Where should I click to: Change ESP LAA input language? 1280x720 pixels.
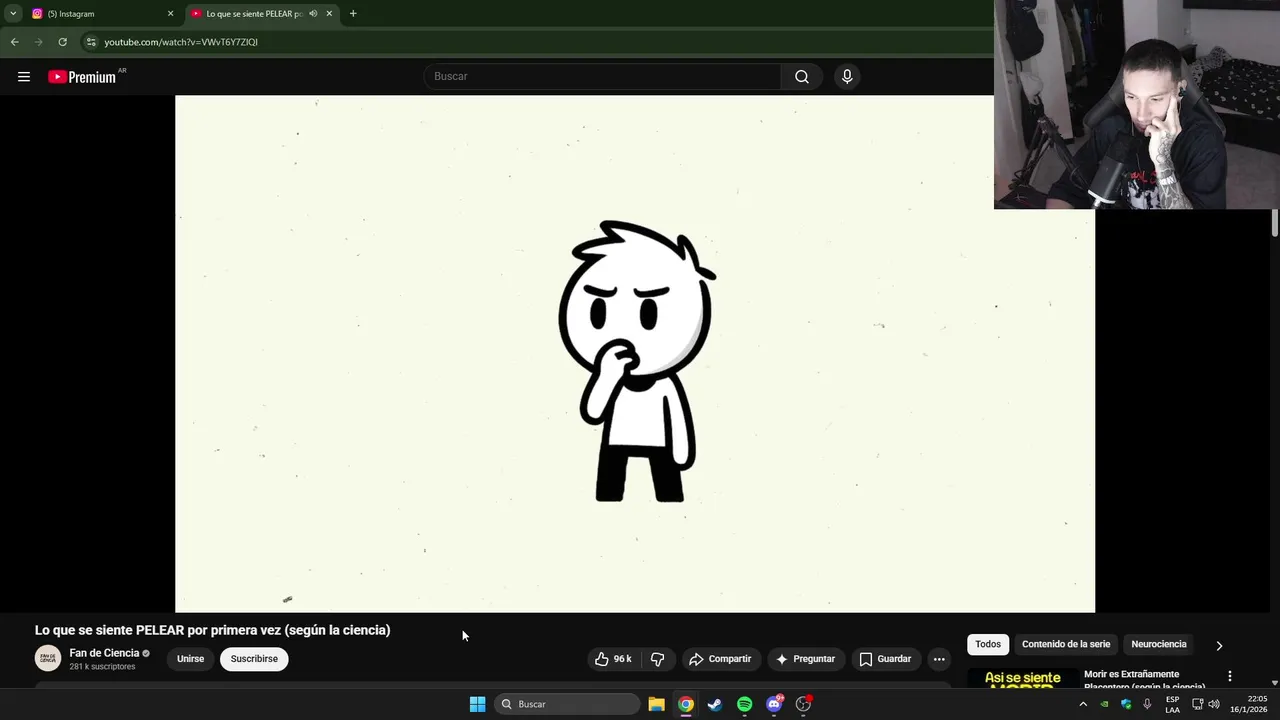tap(1173, 704)
